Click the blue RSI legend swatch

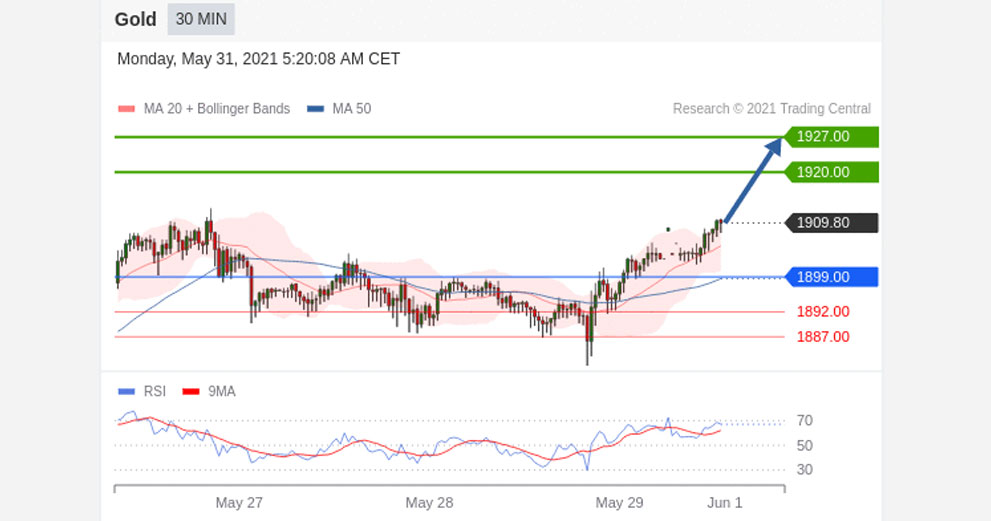[126, 392]
